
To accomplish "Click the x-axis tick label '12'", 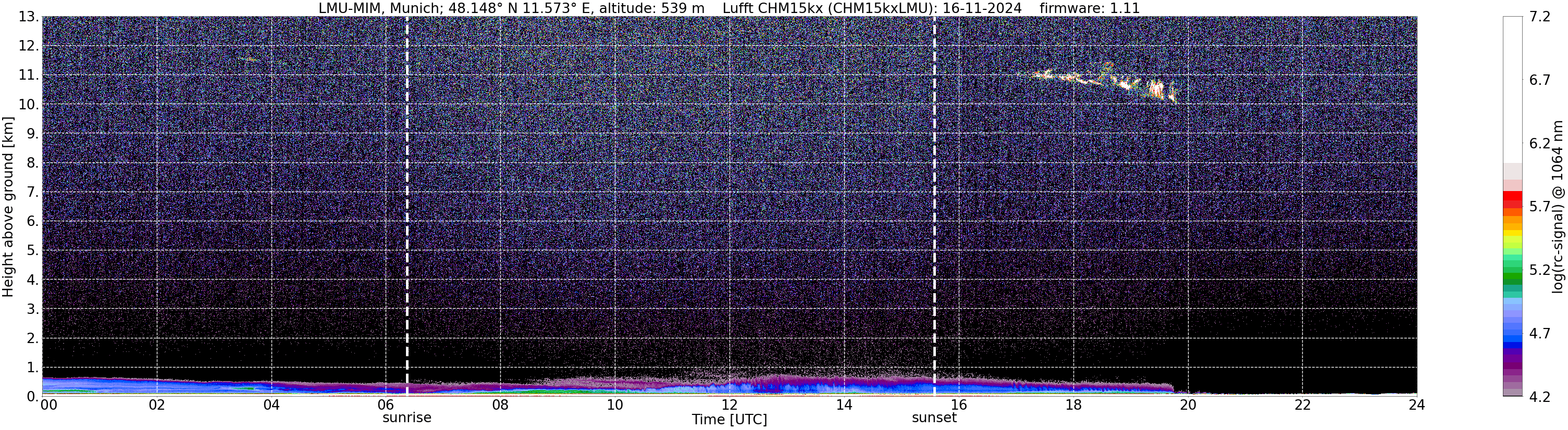I will click(729, 405).
